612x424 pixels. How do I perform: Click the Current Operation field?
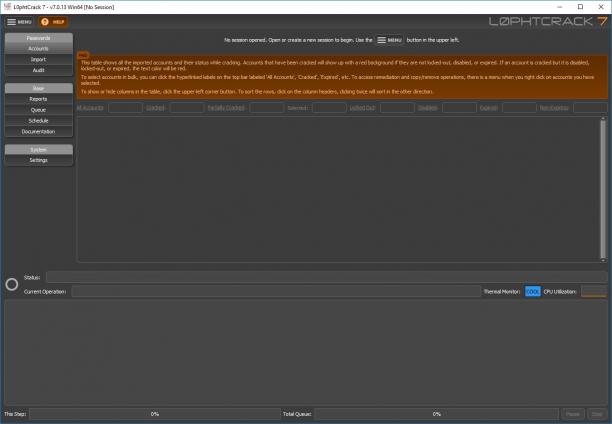pos(276,292)
